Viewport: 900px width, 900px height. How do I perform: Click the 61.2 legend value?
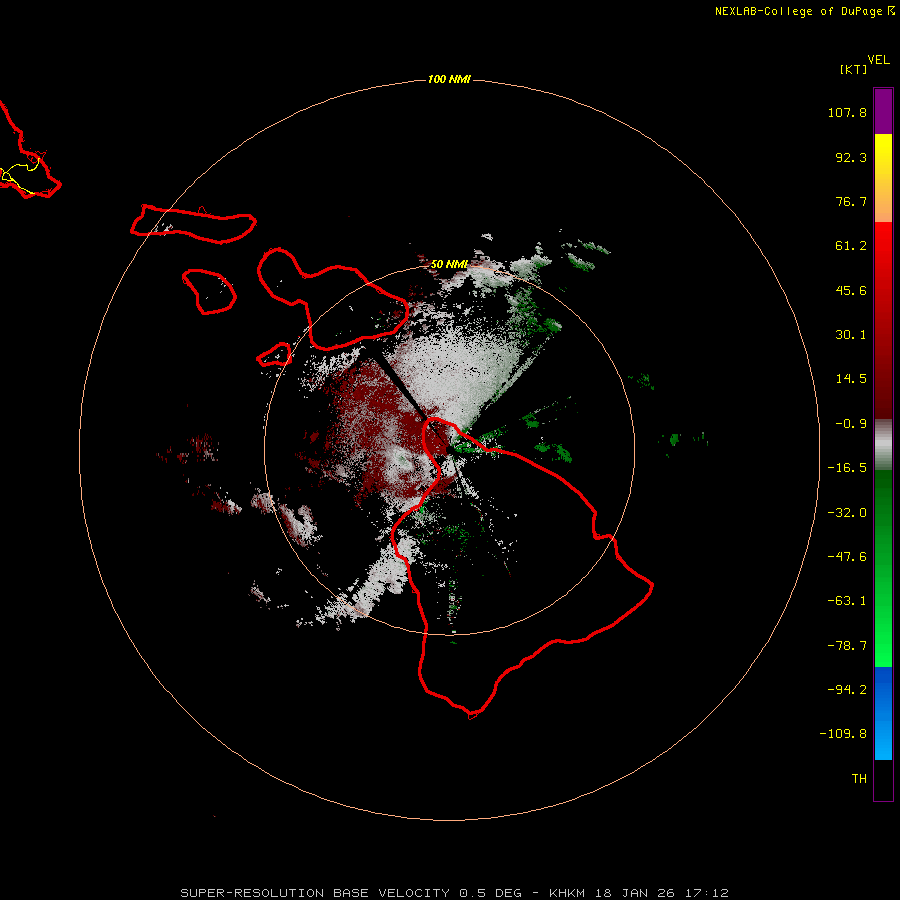coord(851,246)
